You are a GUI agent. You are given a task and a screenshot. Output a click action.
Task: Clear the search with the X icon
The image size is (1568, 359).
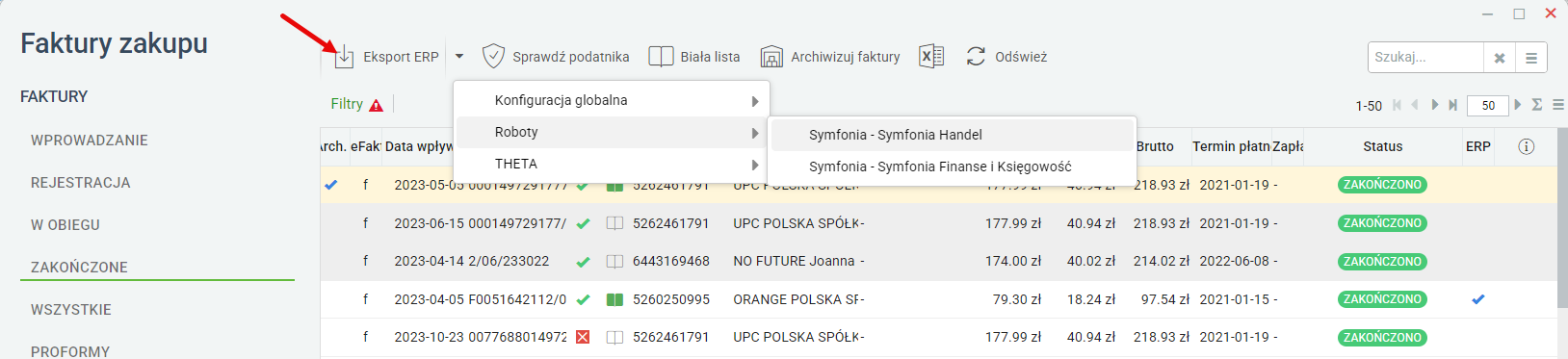(x=1499, y=58)
